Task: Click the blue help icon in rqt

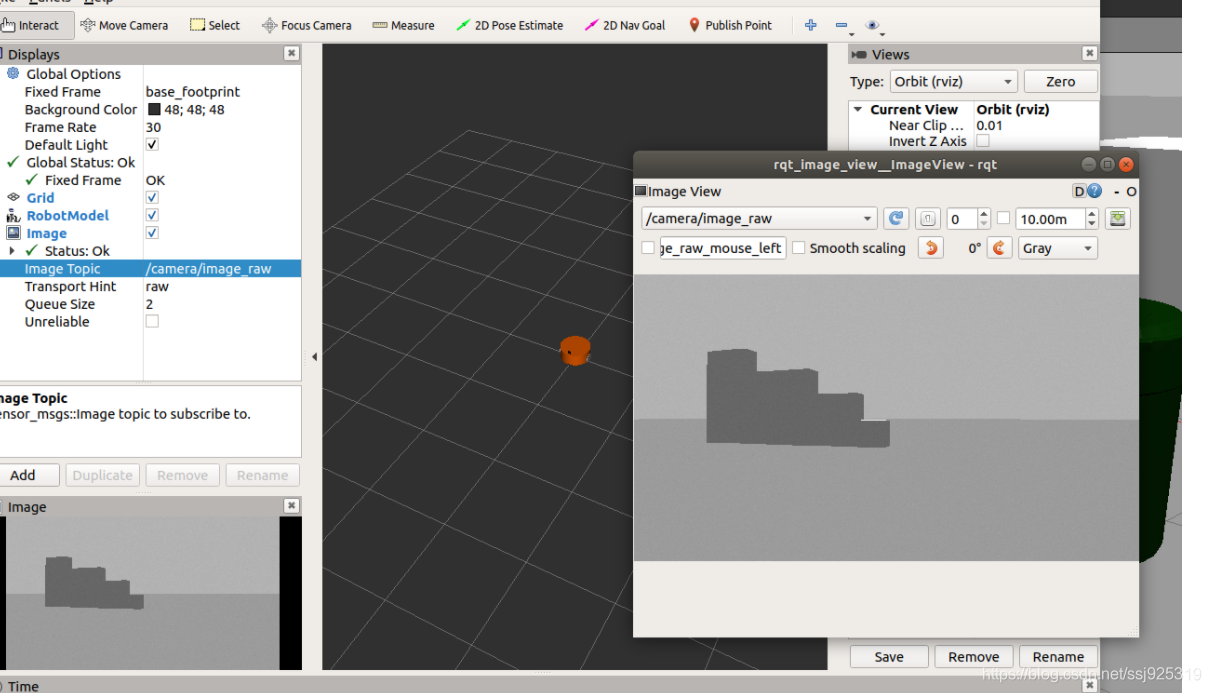Action: coord(1095,191)
